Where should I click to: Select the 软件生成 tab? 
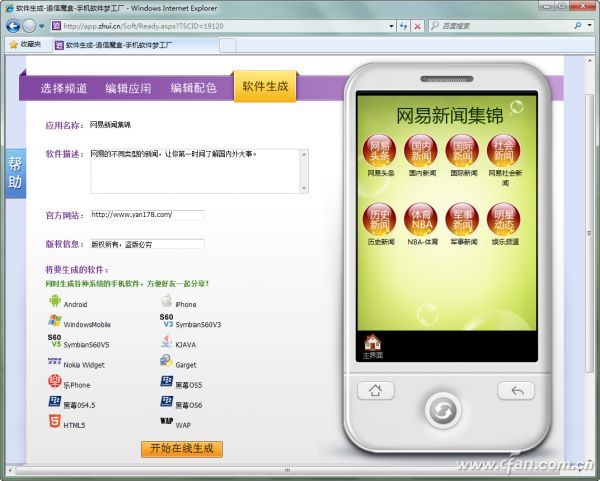coord(265,86)
